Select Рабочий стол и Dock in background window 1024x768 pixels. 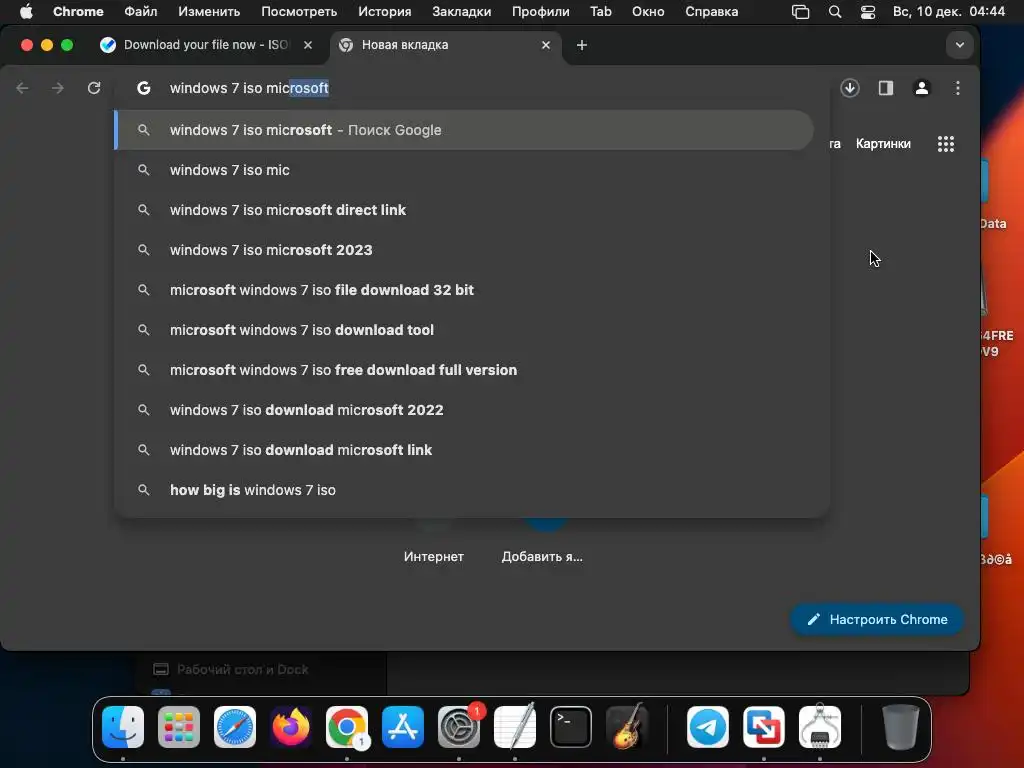[x=242, y=669]
